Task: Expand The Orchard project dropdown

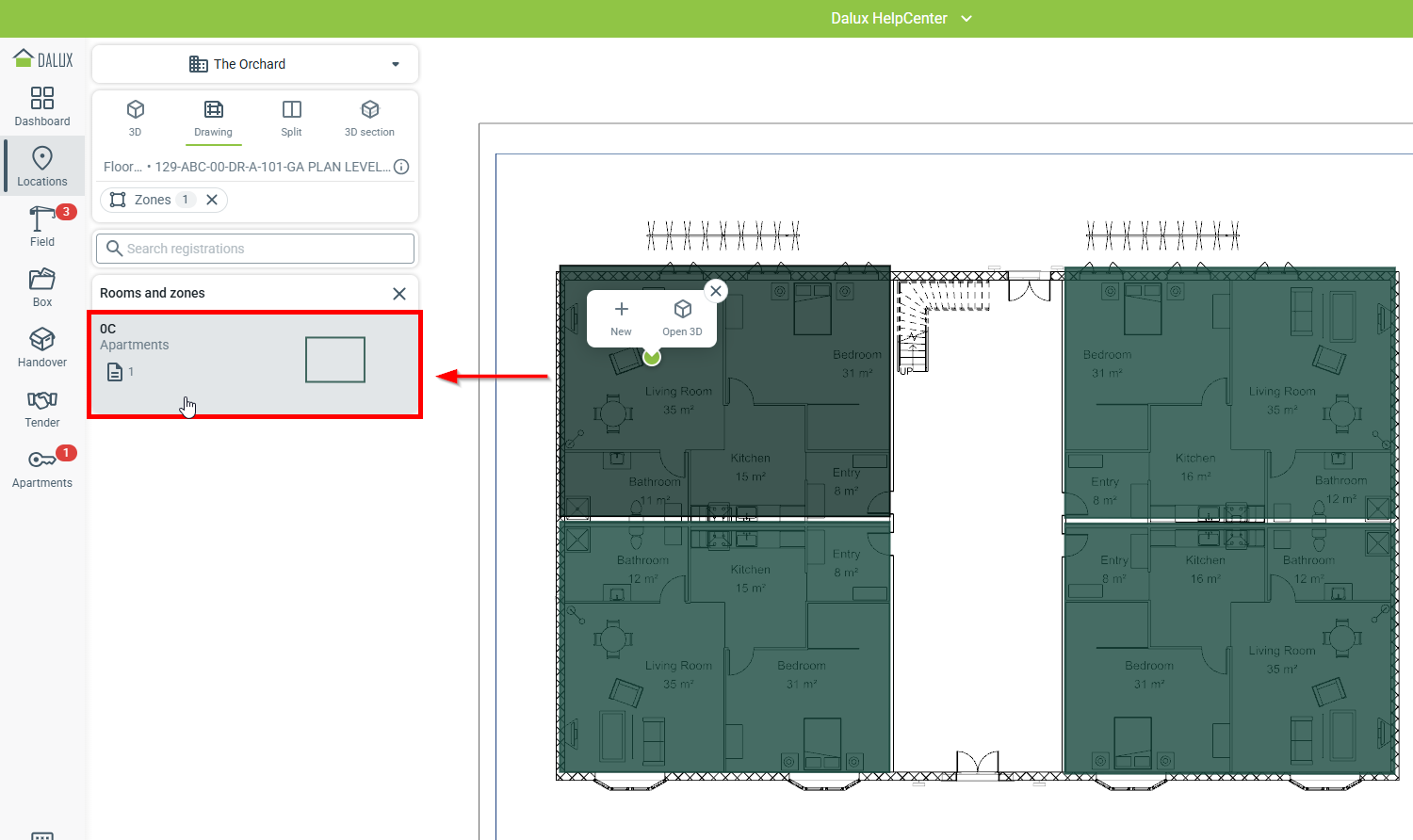Action: point(395,64)
